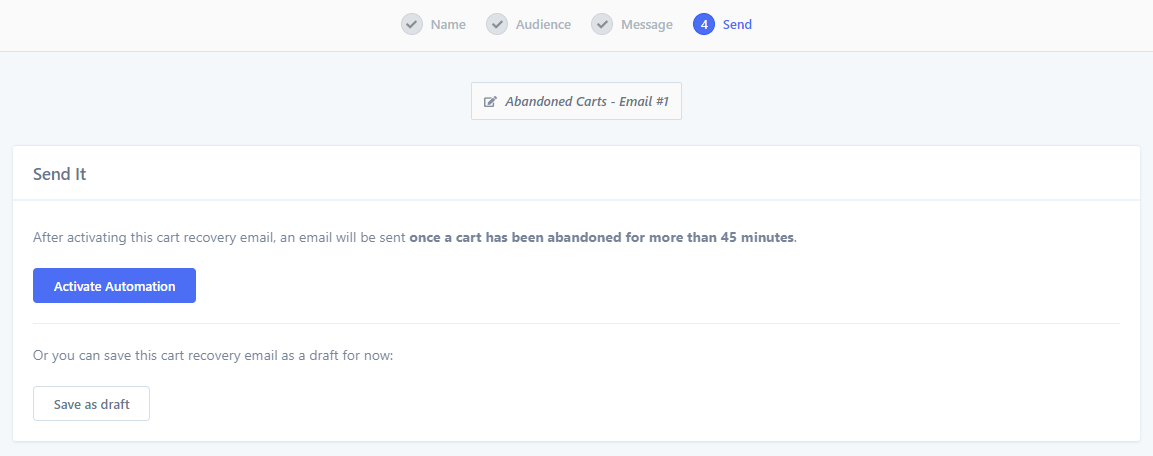Click the 'Or you can save' draft sentence

point(213,356)
